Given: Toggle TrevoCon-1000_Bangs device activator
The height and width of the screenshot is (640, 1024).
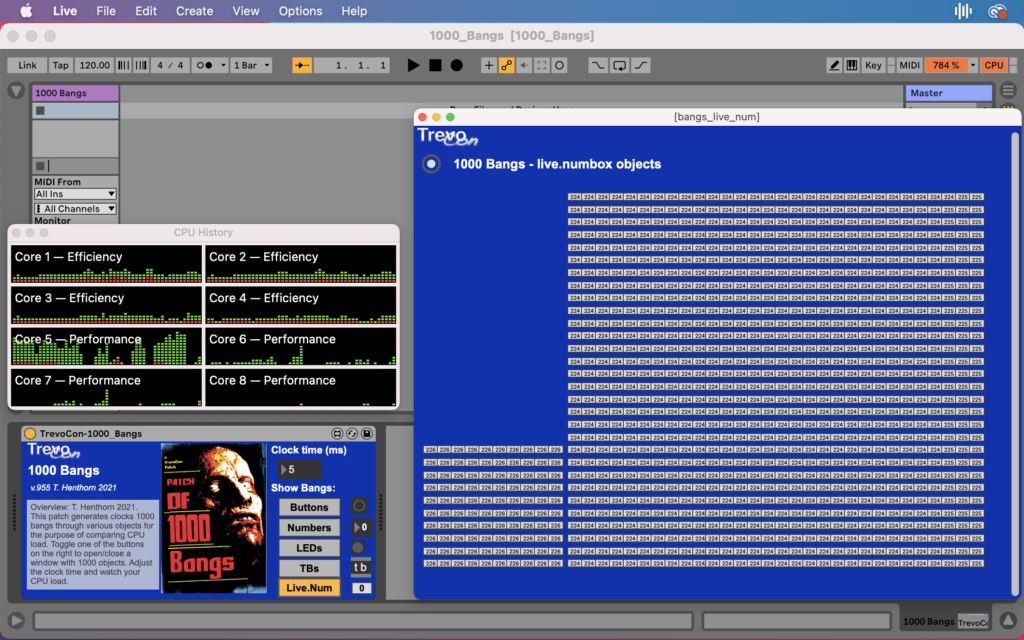Looking at the screenshot, I should (x=30, y=433).
